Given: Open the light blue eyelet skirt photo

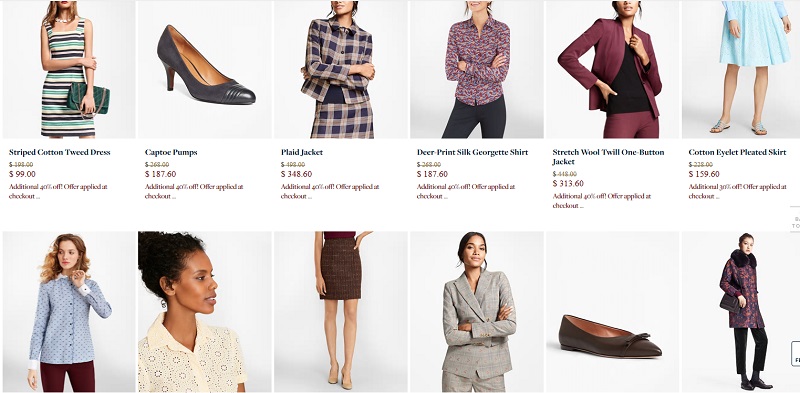Looking at the screenshot, I should click(741, 69).
